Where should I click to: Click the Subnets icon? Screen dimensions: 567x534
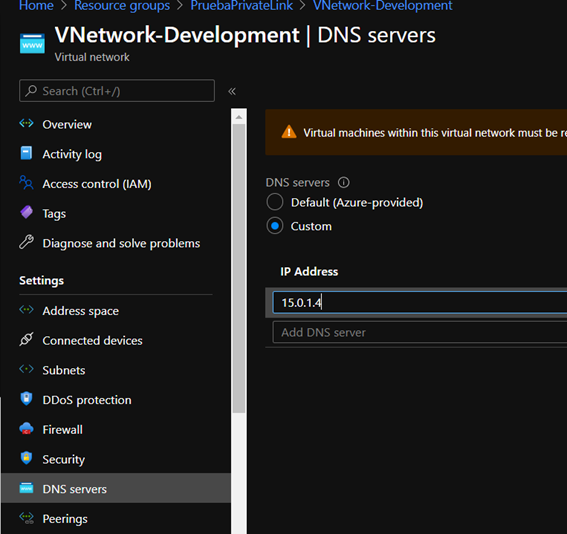(x=26, y=369)
